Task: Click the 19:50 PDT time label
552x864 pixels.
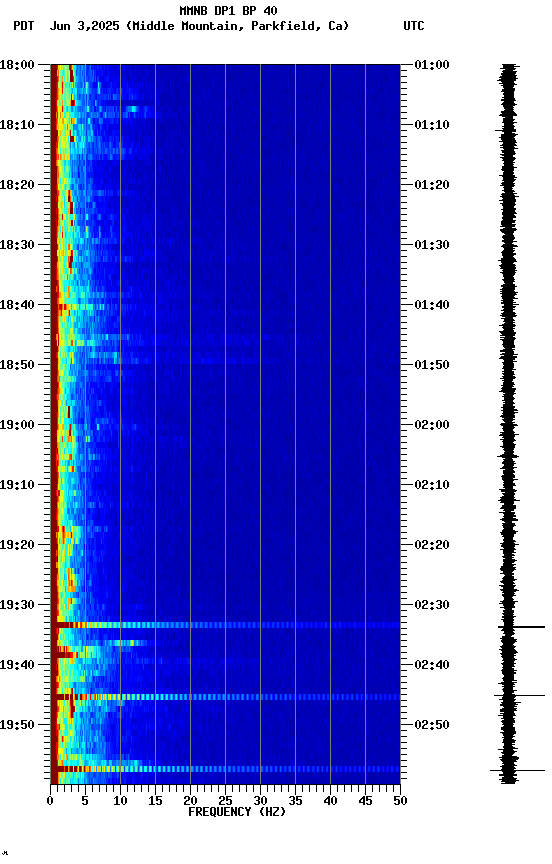Action: (x=17, y=725)
